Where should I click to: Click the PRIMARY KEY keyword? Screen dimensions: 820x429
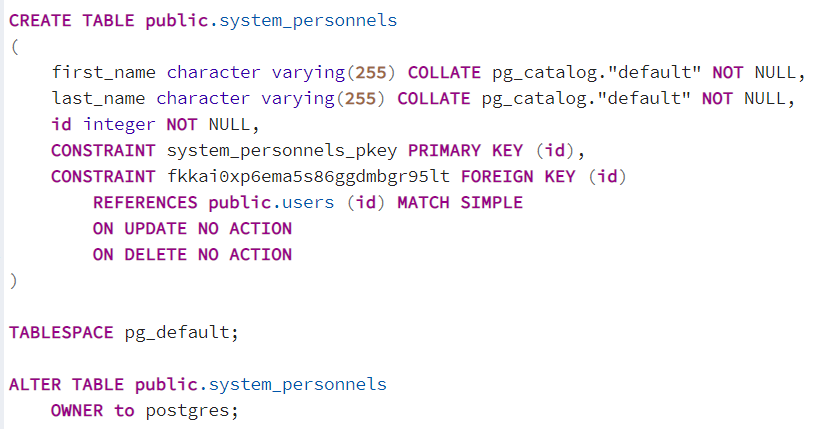465,151
